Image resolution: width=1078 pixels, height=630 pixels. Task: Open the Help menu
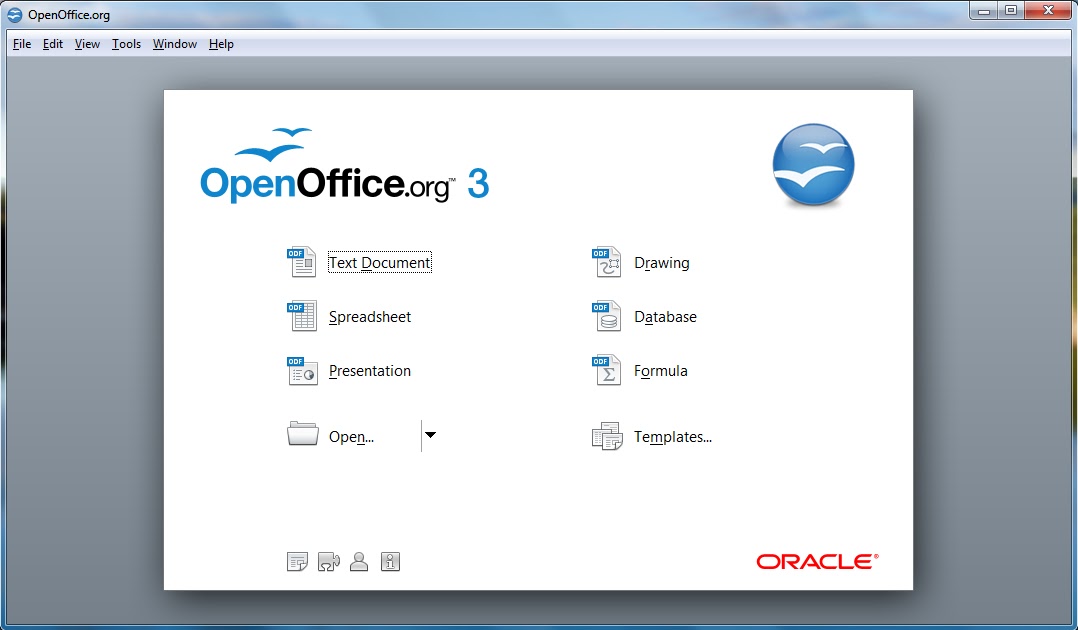221,44
